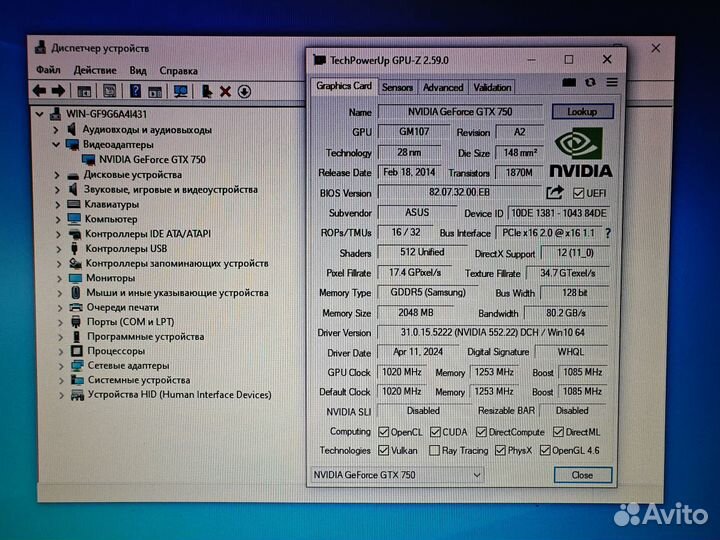Click the GPU Name field NVIDIA GeForce GTX 750

[460, 112]
